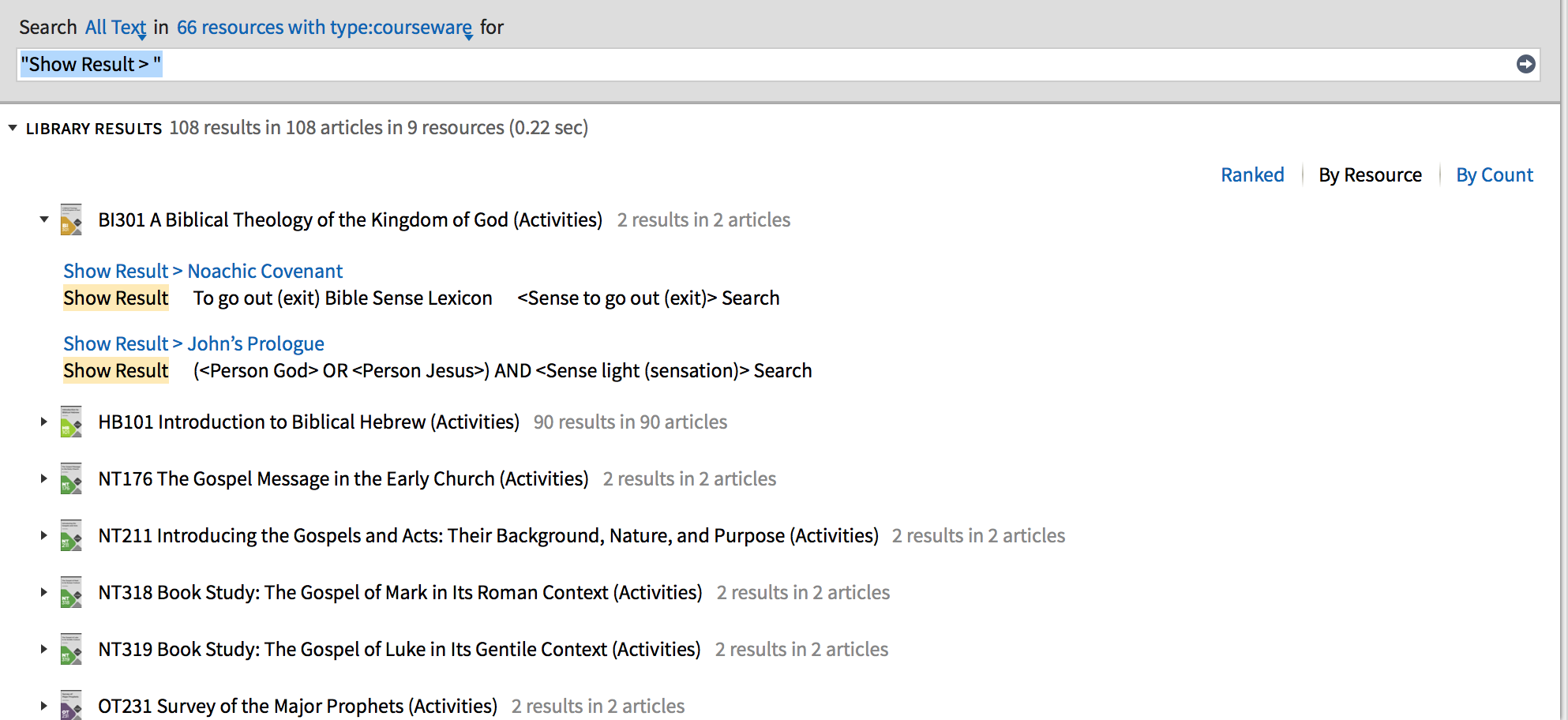This screenshot has height=720, width=1568.
Task: Open Show Result Noachic Covenant link
Action: (203, 272)
